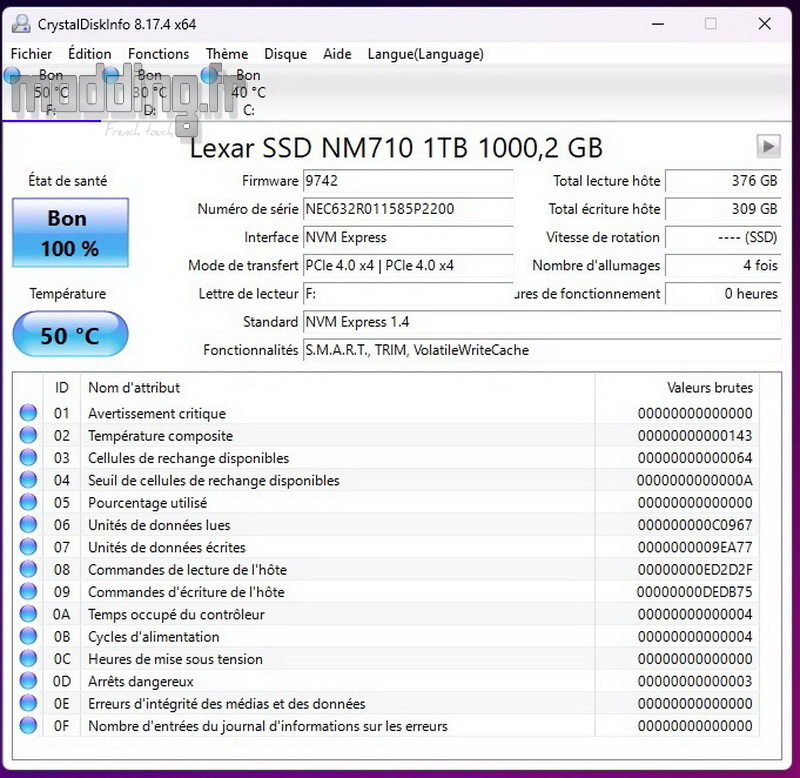Click raw value 0000000000003
Screen dimensions: 800x778
tap(695, 682)
